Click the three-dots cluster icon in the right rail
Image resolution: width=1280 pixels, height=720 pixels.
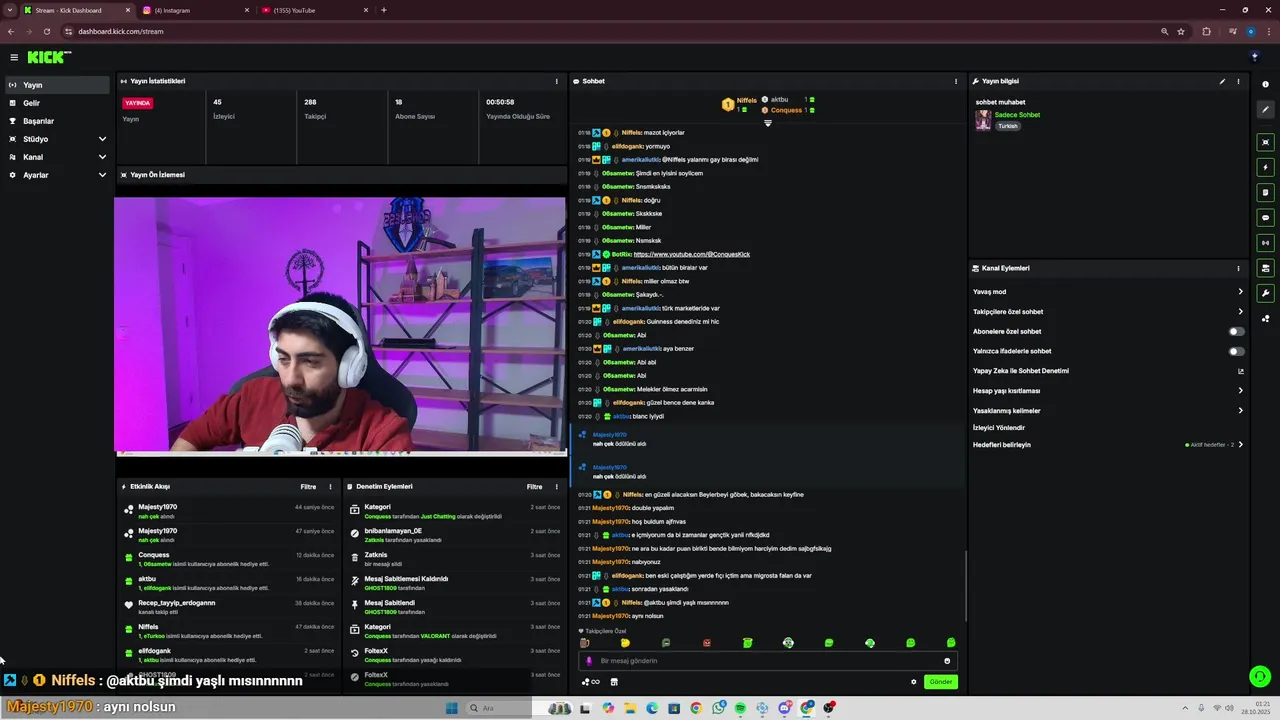pyautogui.click(x=1265, y=319)
